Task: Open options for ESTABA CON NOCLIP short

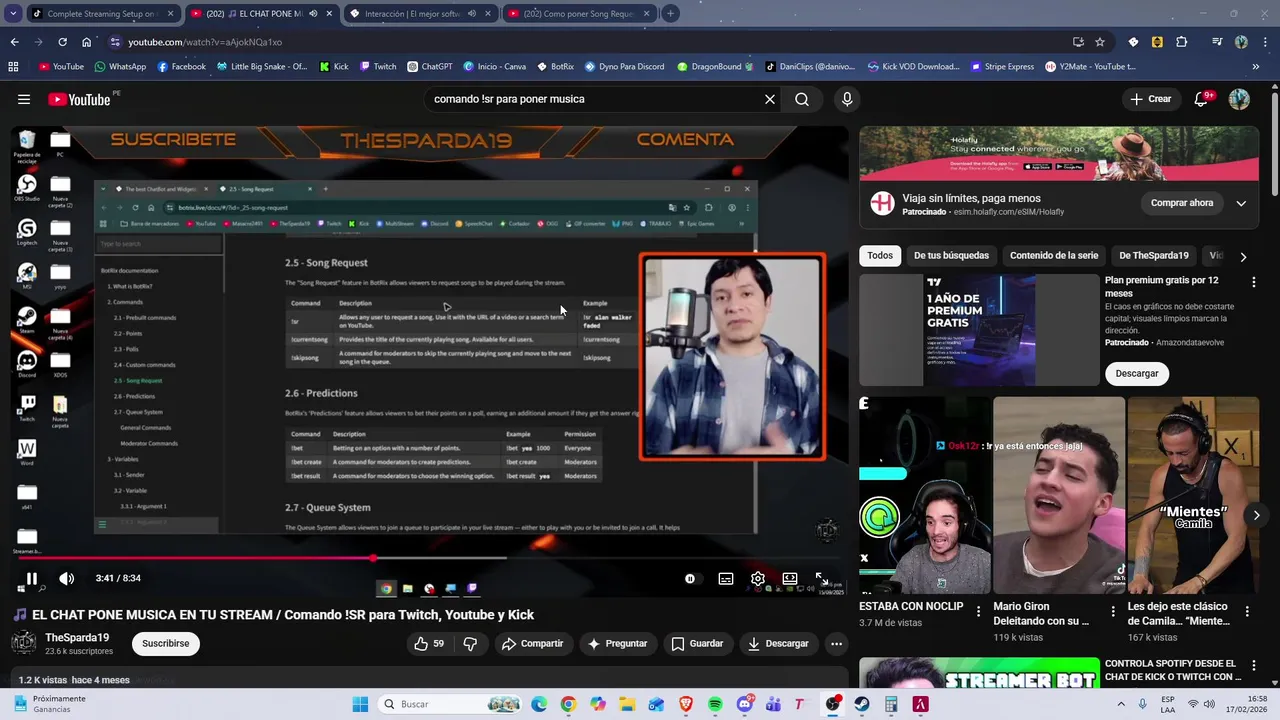Action: (x=979, y=611)
